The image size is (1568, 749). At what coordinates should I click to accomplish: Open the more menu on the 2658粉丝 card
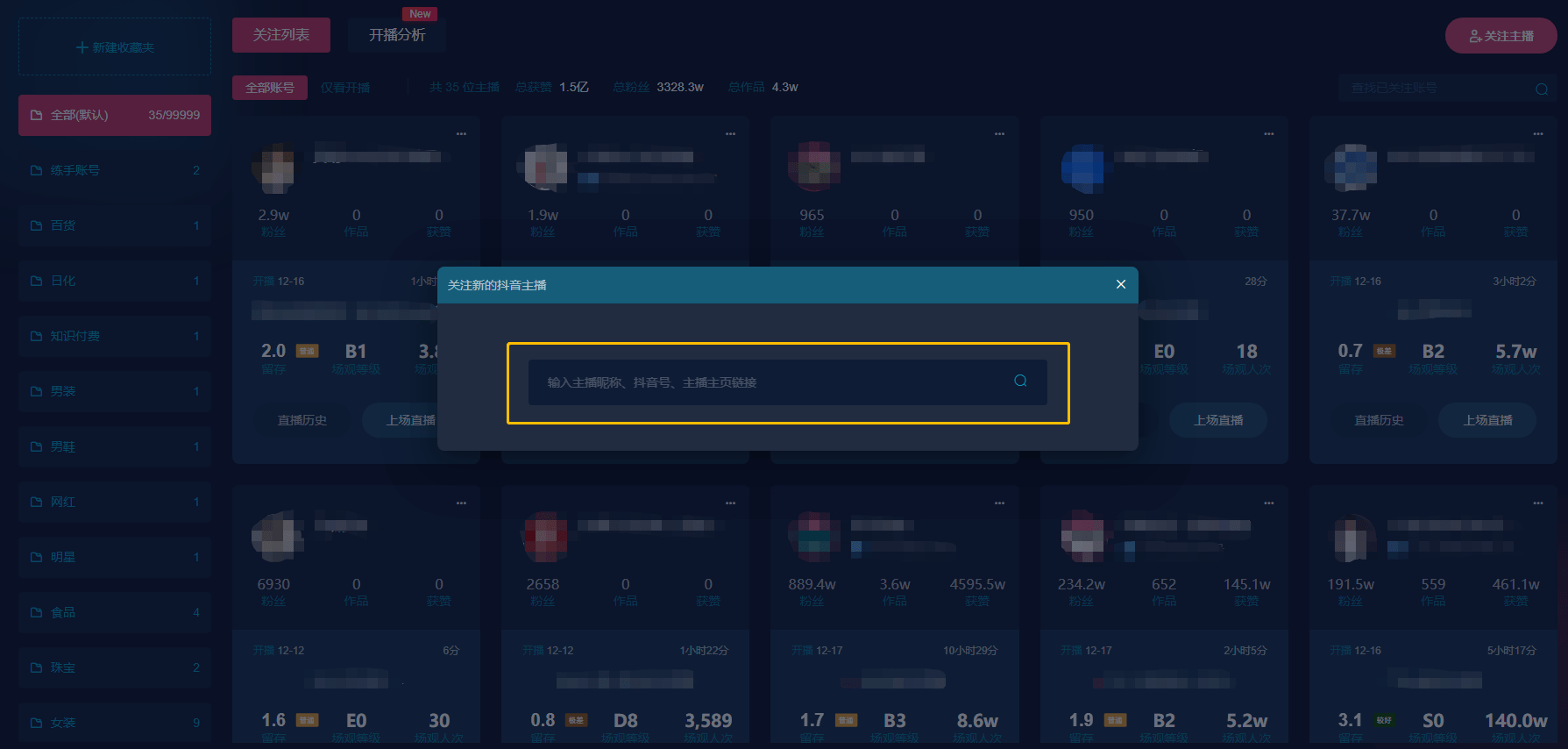click(730, 503)
